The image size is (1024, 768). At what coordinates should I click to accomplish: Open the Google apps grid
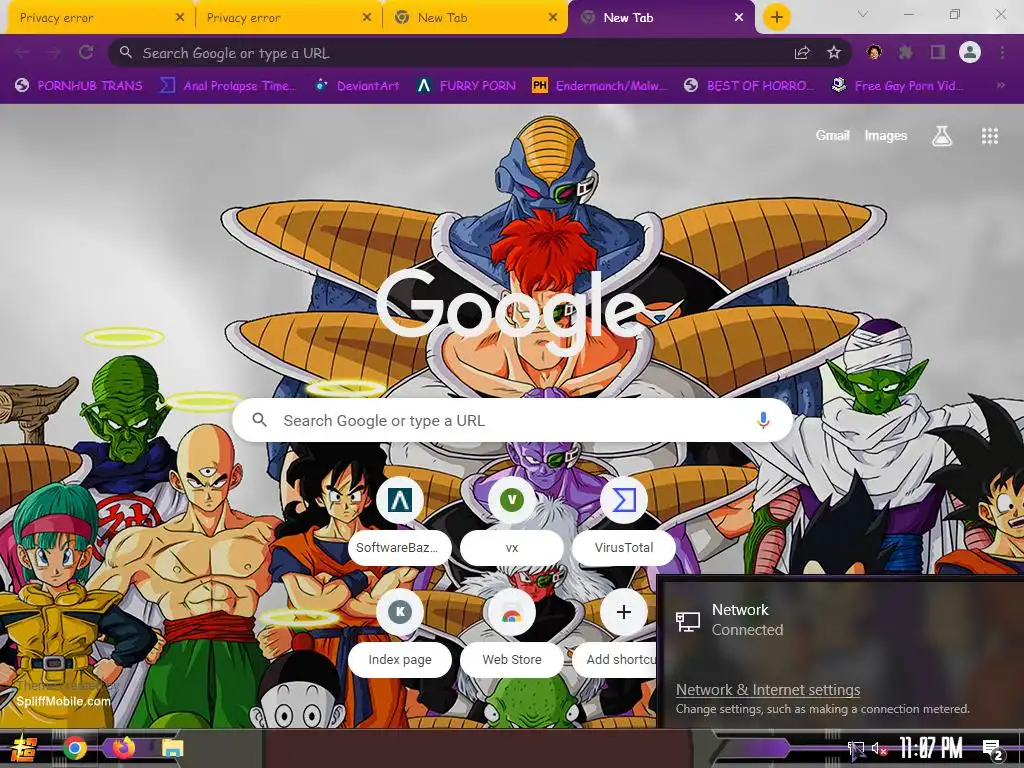989,136
